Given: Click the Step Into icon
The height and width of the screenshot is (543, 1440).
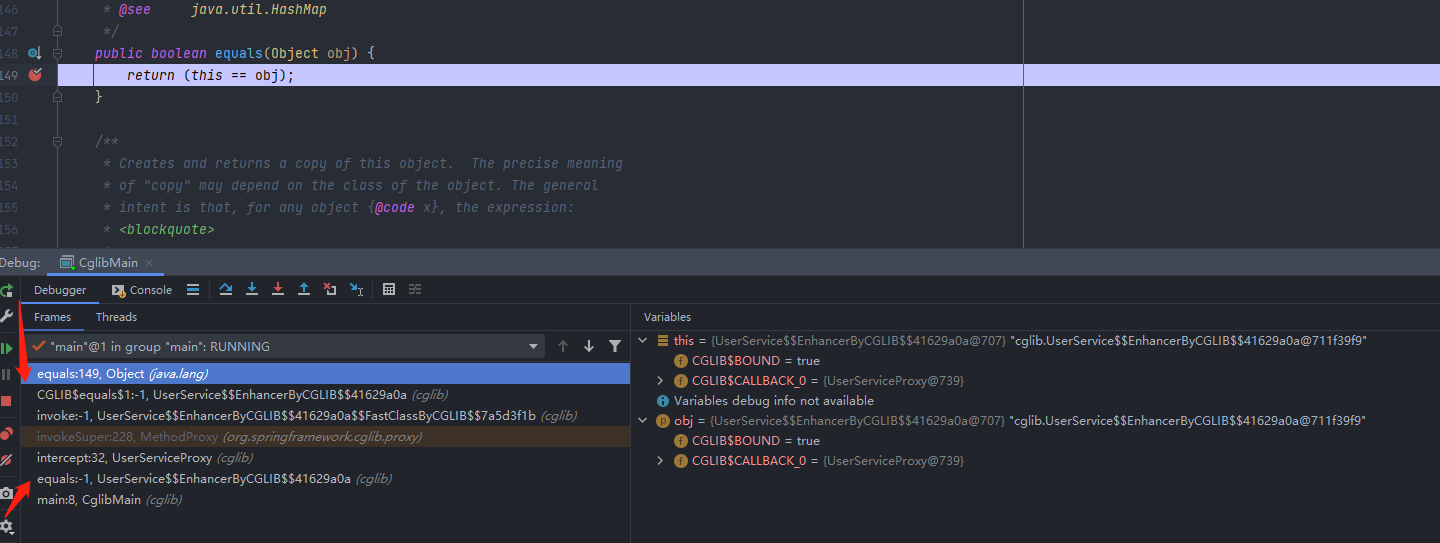Looking at the screenshot, I should pyautogui.click(x=252, y=290).
